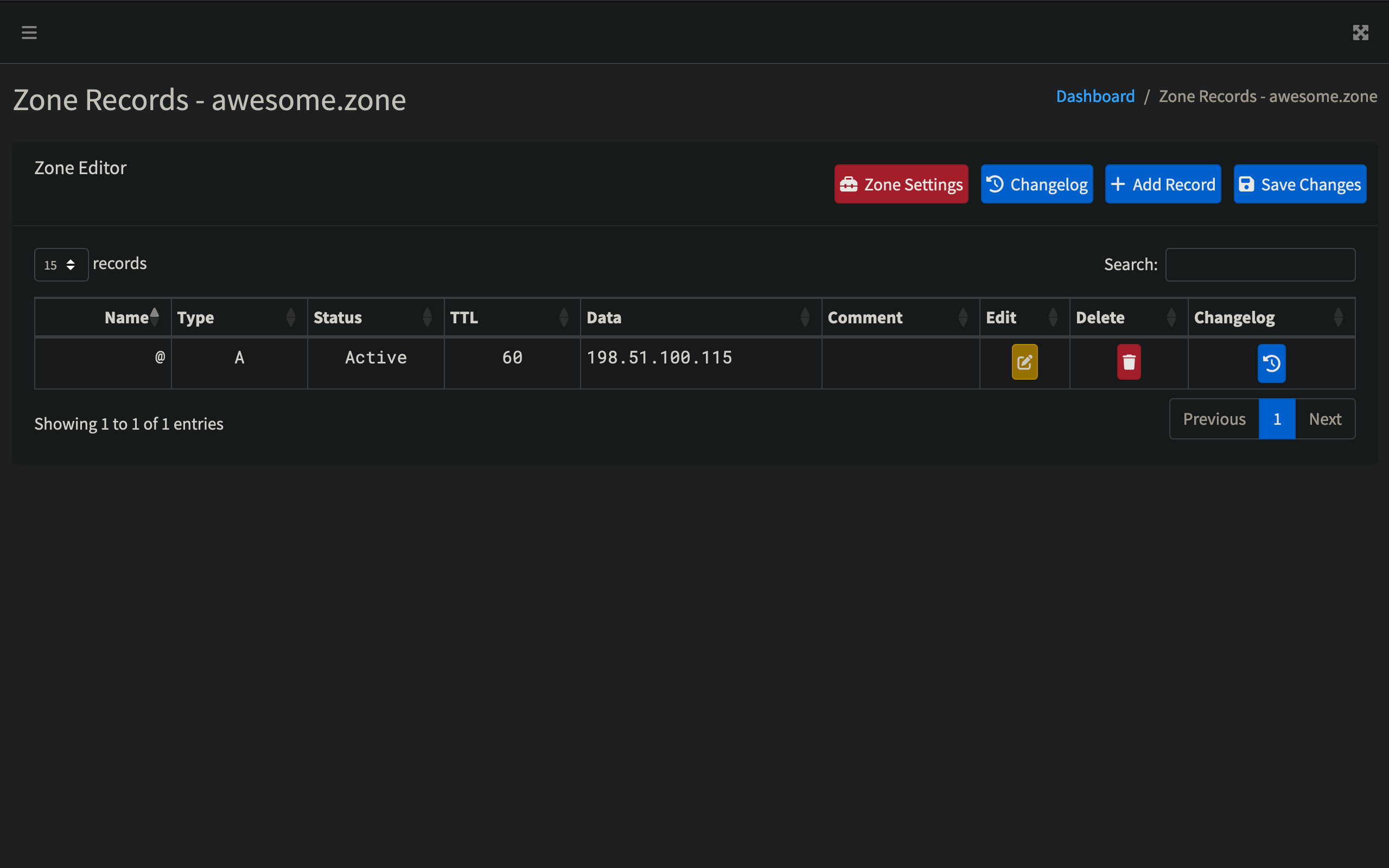
Task: Open the hamburger sidebar menu
Action: [x=29, y=32]
